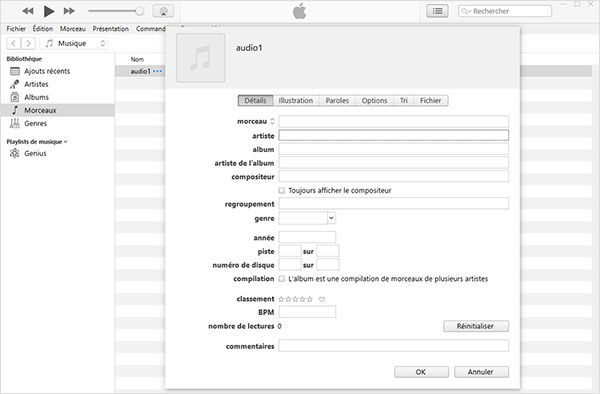Click the Apple logo in the header
Image resolution: width=600 pixels, height=394 pixels.
tap(300, 11)
